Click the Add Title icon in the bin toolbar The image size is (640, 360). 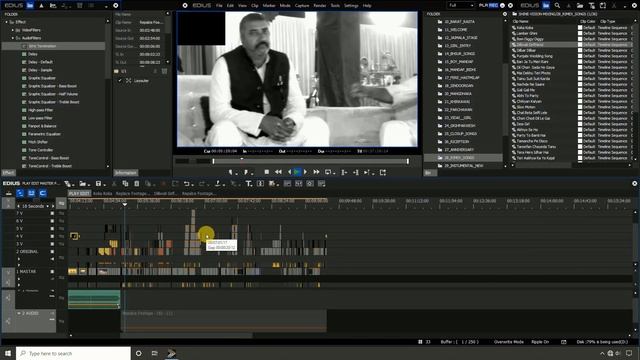[592, 5]
